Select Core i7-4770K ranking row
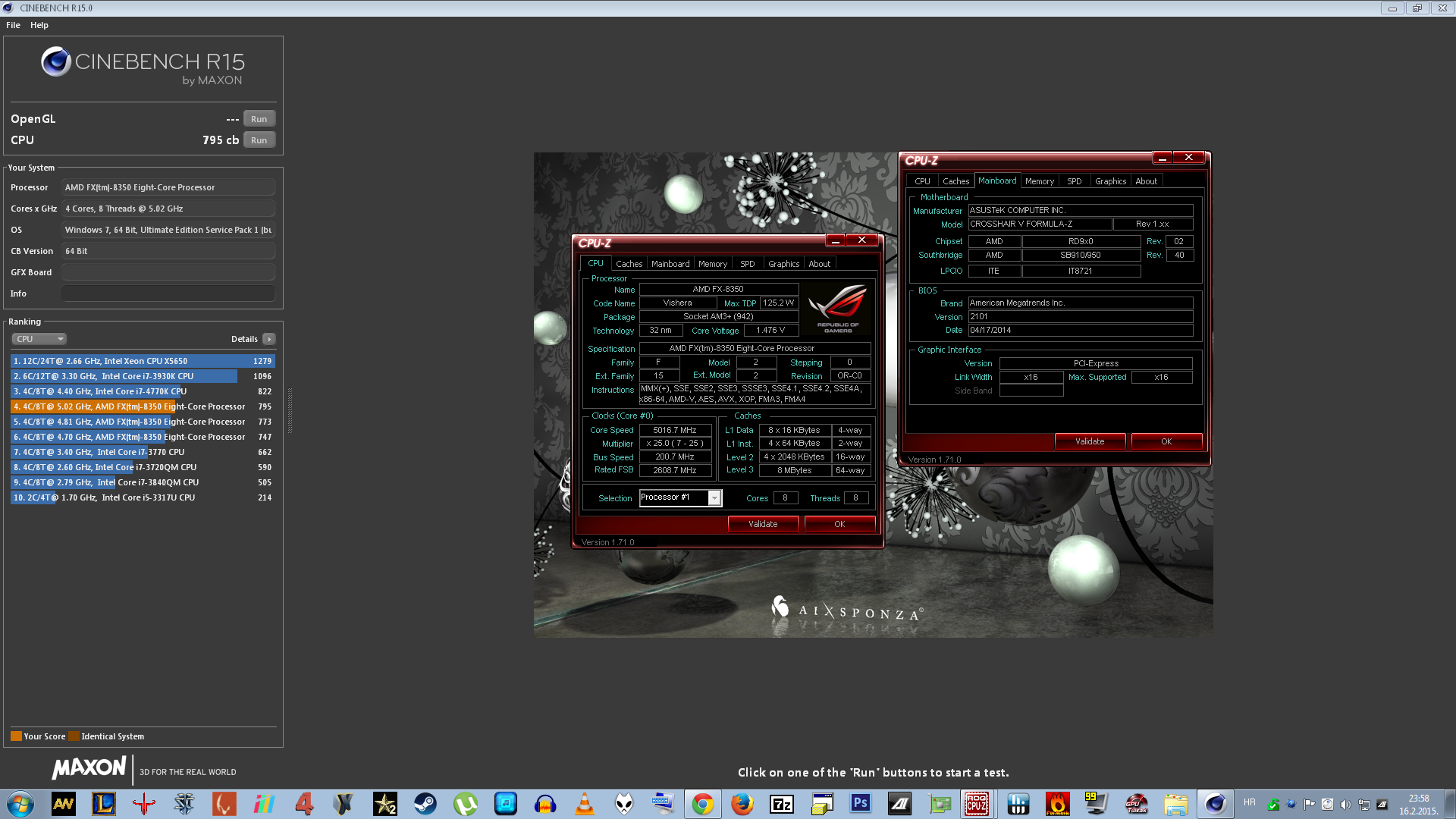This screenshot has width=1456, height=819. click(143, 391)
